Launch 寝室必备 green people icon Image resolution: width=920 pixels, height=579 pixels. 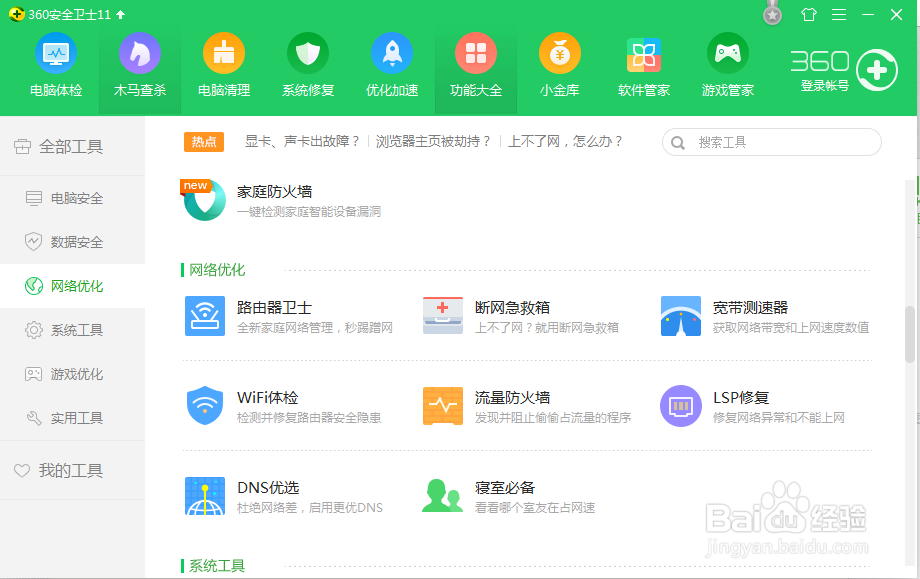(x=442, y=496)
